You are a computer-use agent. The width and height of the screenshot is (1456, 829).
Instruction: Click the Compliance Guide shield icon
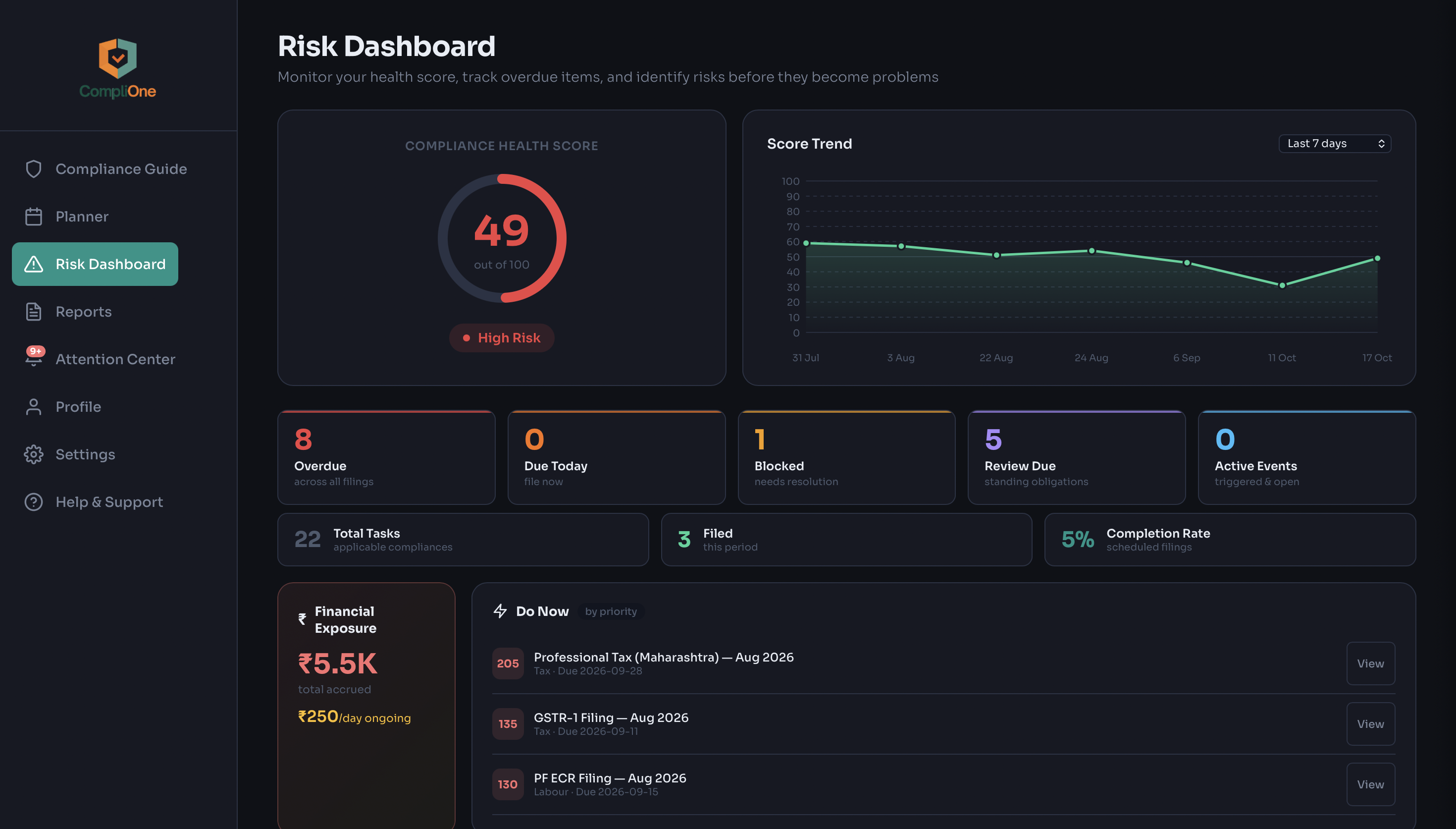[34, 169]
